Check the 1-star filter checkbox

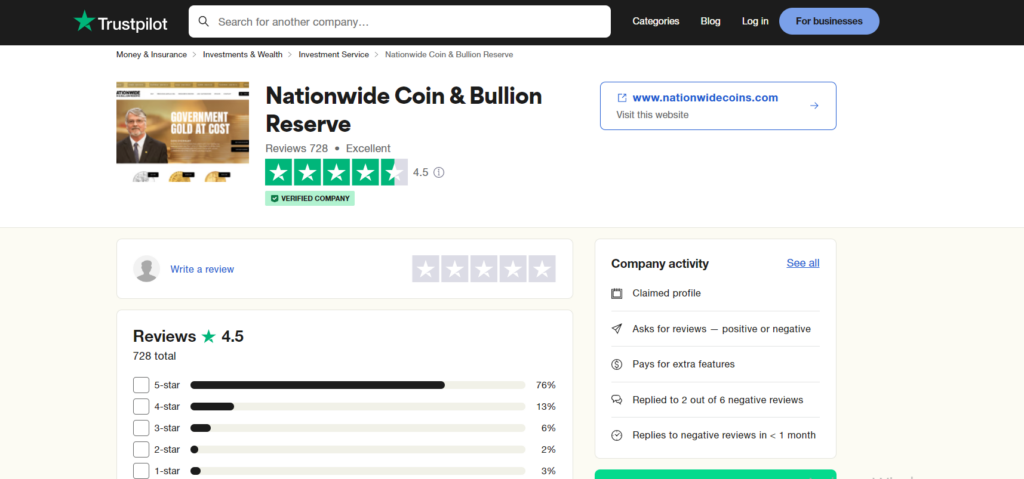click(x=141, y=471)
